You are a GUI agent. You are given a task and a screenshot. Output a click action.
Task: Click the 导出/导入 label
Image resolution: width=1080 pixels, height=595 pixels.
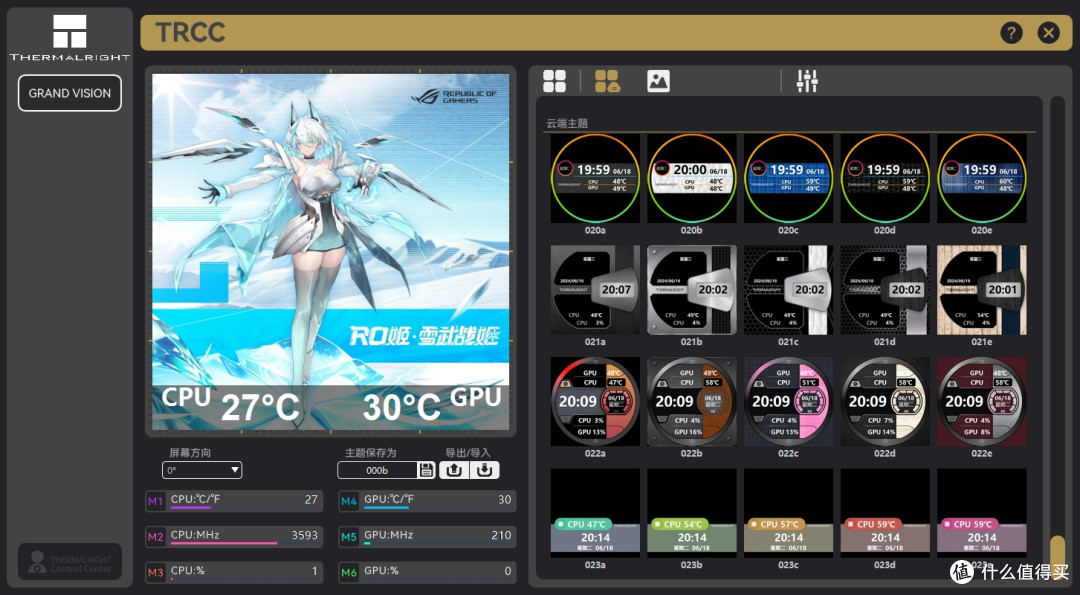click(468, 452)
